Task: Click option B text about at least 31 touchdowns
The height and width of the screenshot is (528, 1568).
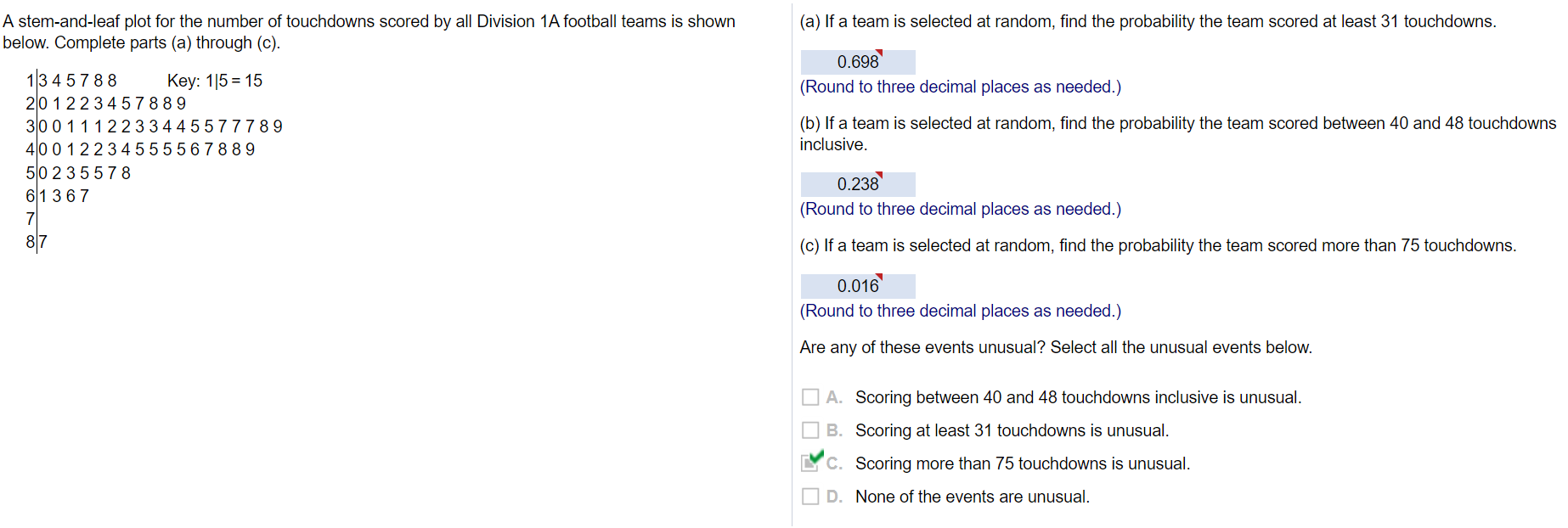Action: coord(1012,430)
